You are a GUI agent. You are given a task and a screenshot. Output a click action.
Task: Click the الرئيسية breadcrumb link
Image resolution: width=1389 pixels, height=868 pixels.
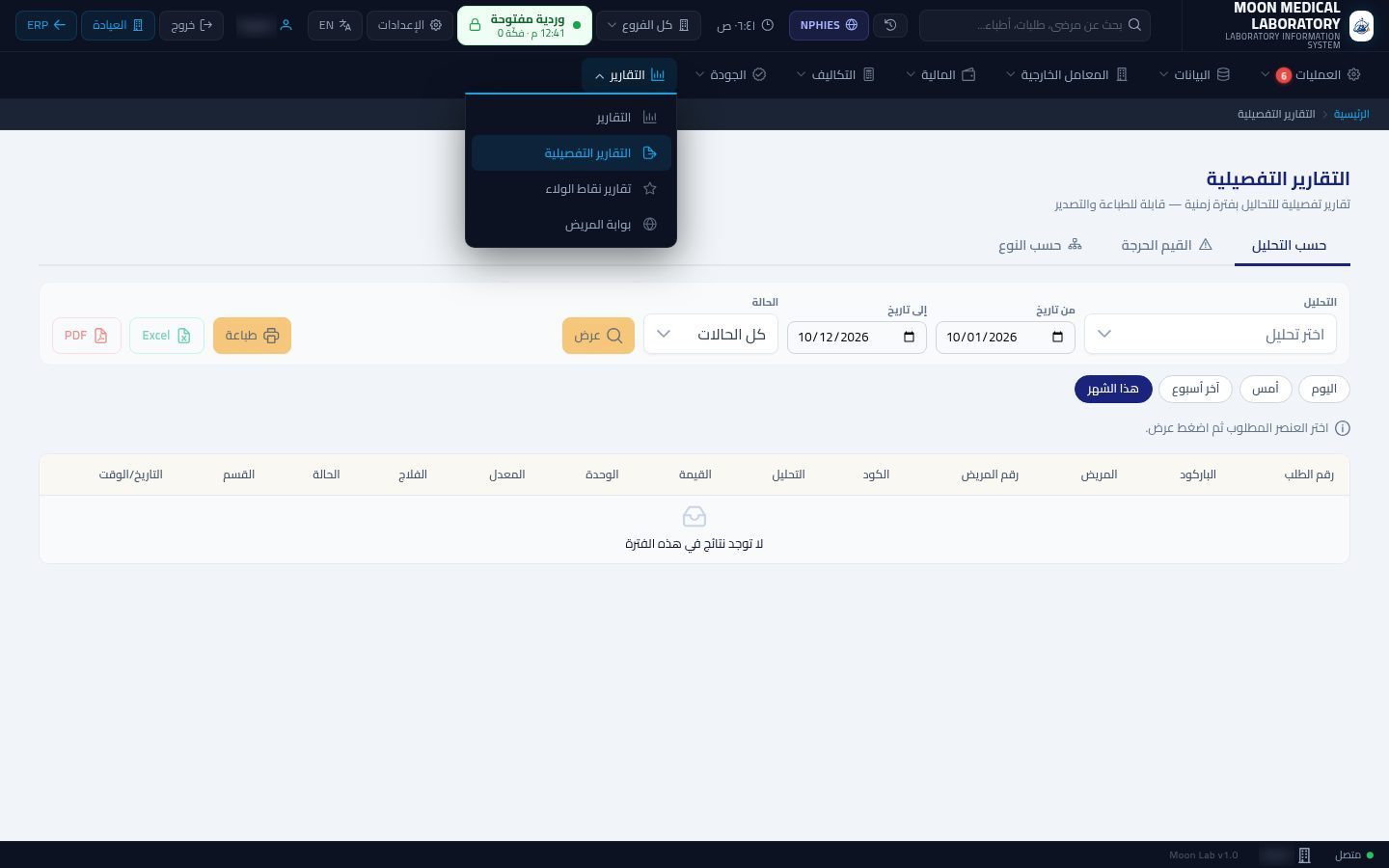(1351, 114)
